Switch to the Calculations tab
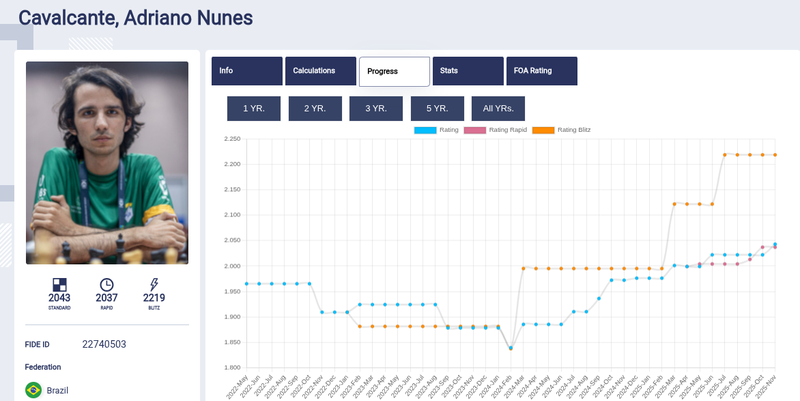 coord(320,71)
